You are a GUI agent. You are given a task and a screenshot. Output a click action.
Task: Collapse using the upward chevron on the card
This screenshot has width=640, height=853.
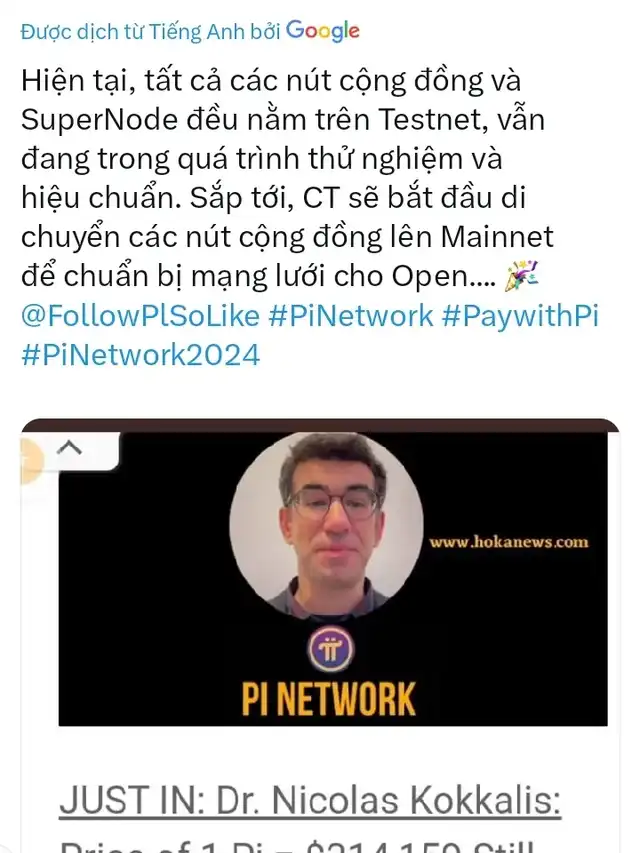coord(70,448)
